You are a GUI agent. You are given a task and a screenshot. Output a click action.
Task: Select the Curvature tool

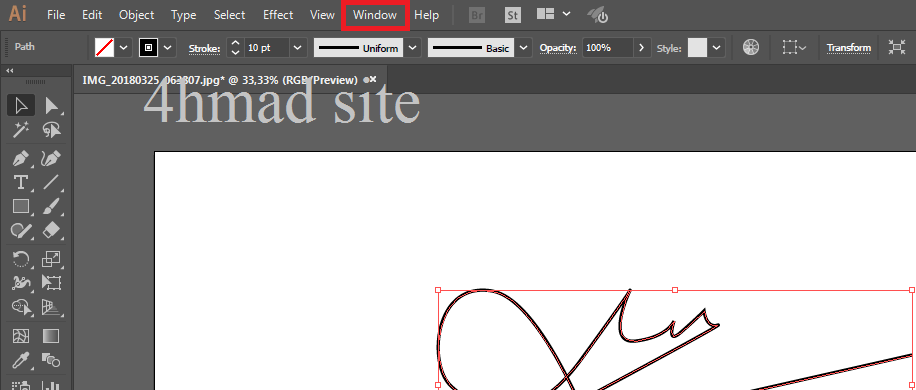tap(51, 158)
